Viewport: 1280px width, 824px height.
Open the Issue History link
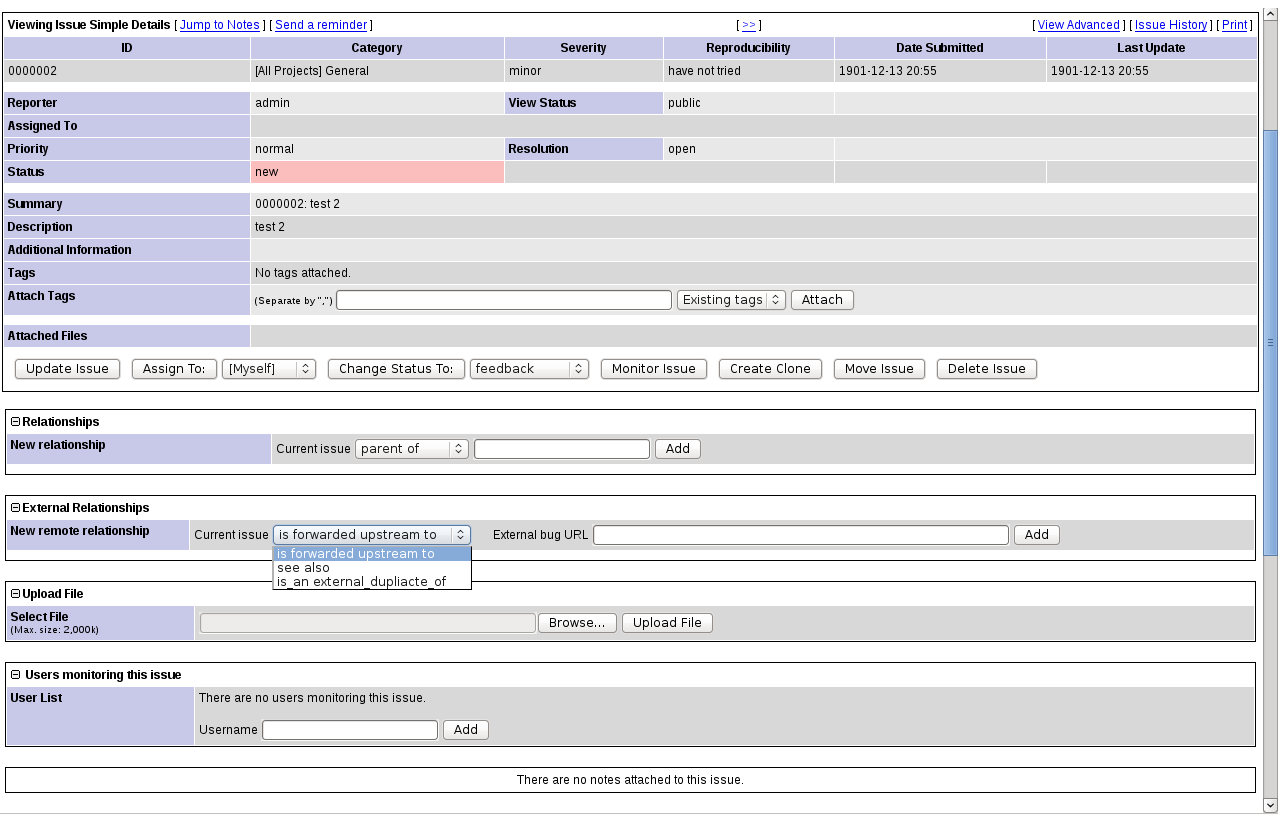[x=1171, y=25]
